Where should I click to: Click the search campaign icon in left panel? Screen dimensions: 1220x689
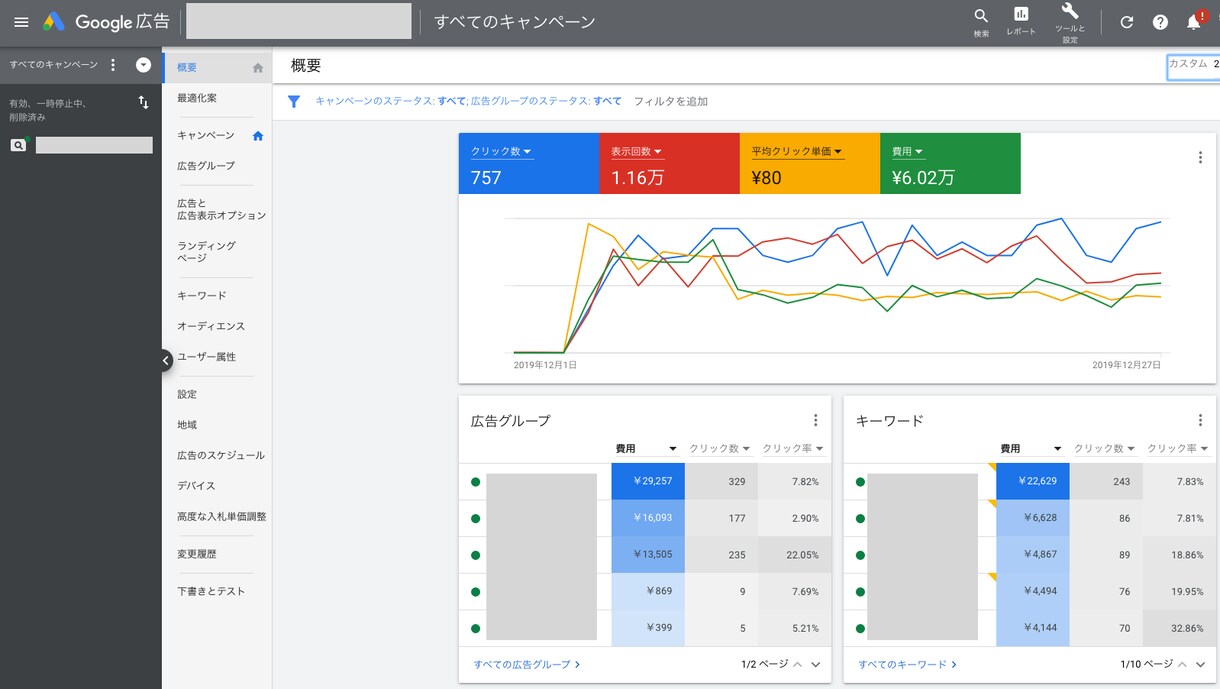click(x=18, y=145)
